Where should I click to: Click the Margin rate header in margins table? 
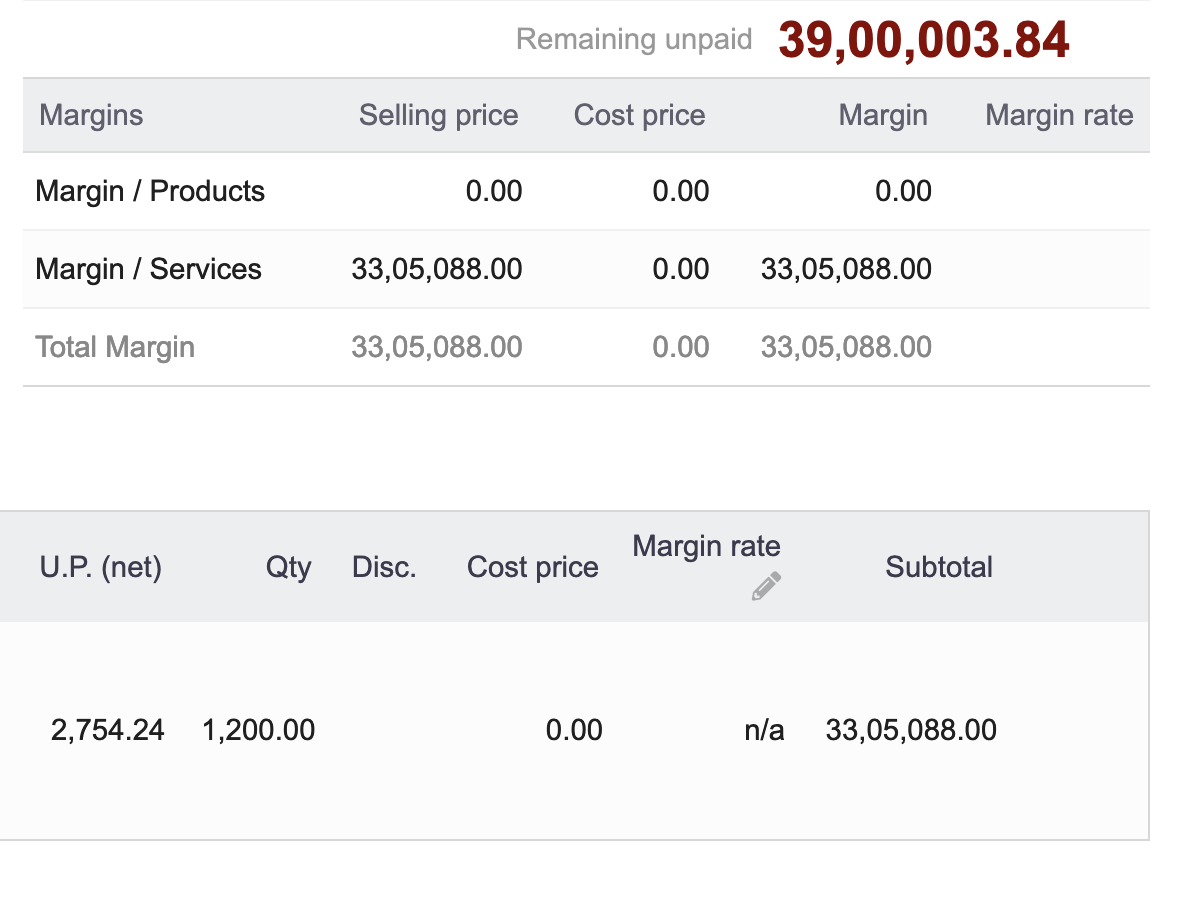coord(1059,115)
